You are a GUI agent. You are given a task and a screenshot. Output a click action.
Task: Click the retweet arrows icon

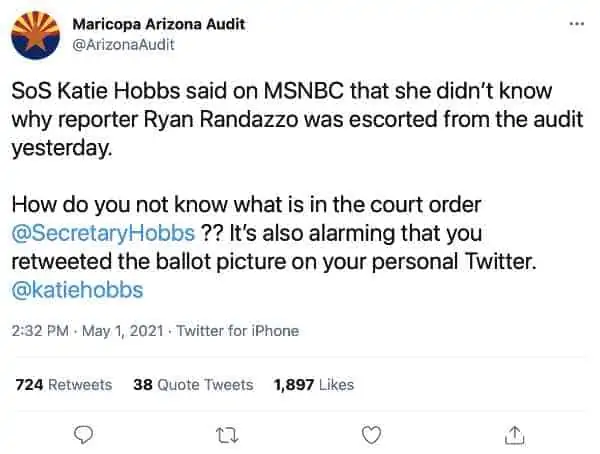coord(227,435)
